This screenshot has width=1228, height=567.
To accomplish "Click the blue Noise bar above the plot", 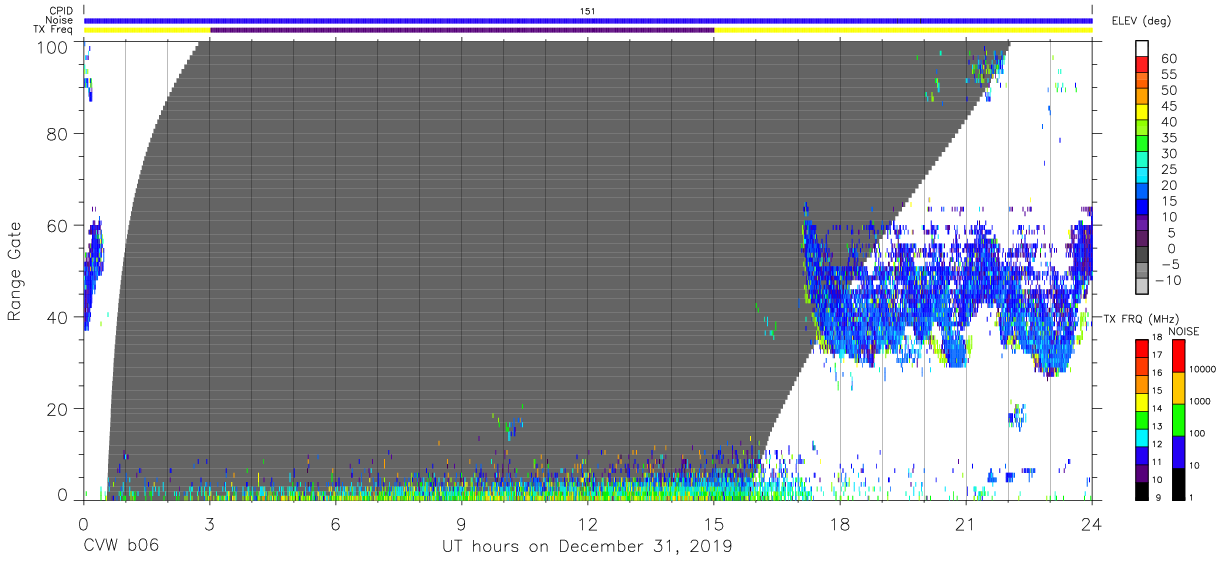I will coord(588,20).
